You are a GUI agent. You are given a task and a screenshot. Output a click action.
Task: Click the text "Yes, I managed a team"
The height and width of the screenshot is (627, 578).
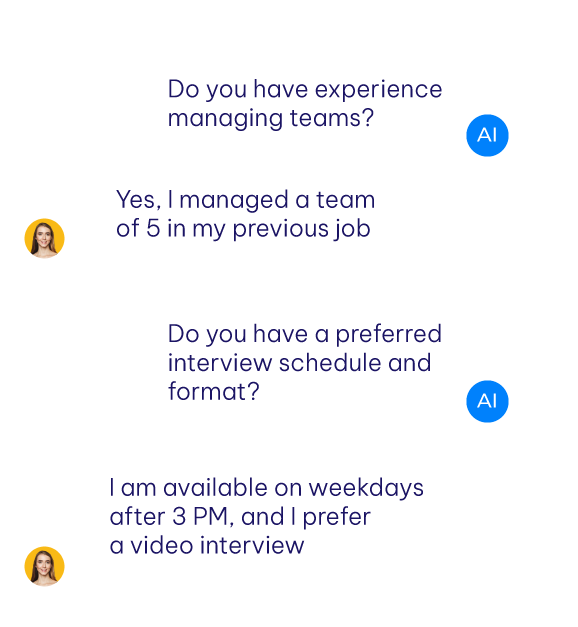click(x=246, y=200)
